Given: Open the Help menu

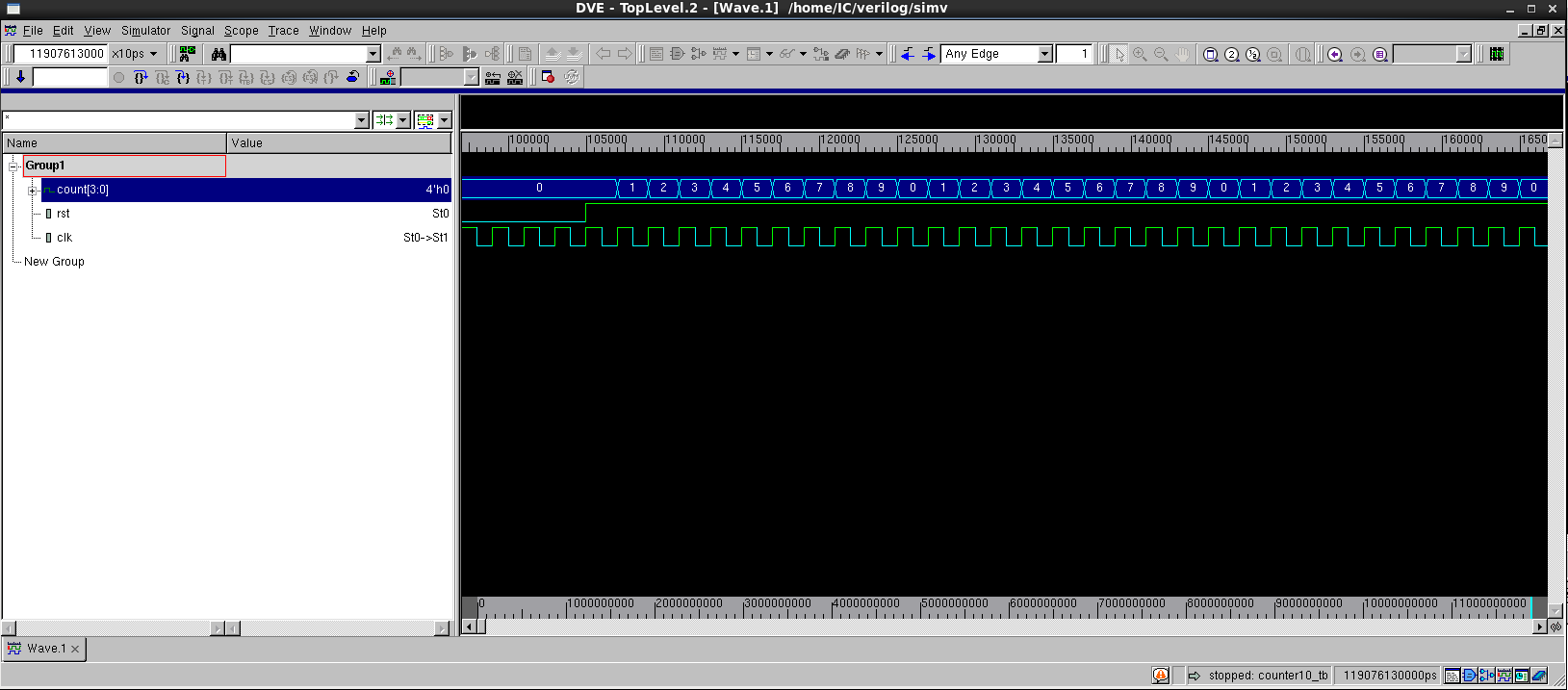Looking at the screenshot, I should [x=374, y=31].
